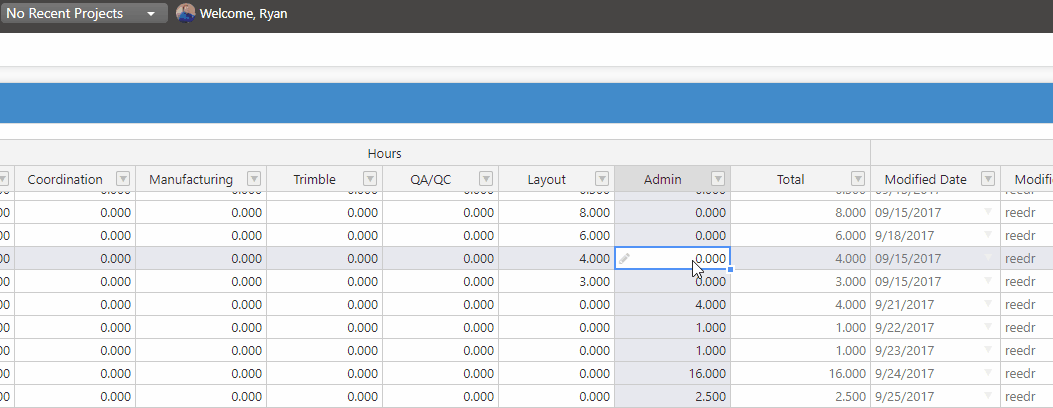This screenshot has height=408, width=1053.
Task: Select the Admin 1.000 cell in 9/22/2017 row
Action: 672,327
